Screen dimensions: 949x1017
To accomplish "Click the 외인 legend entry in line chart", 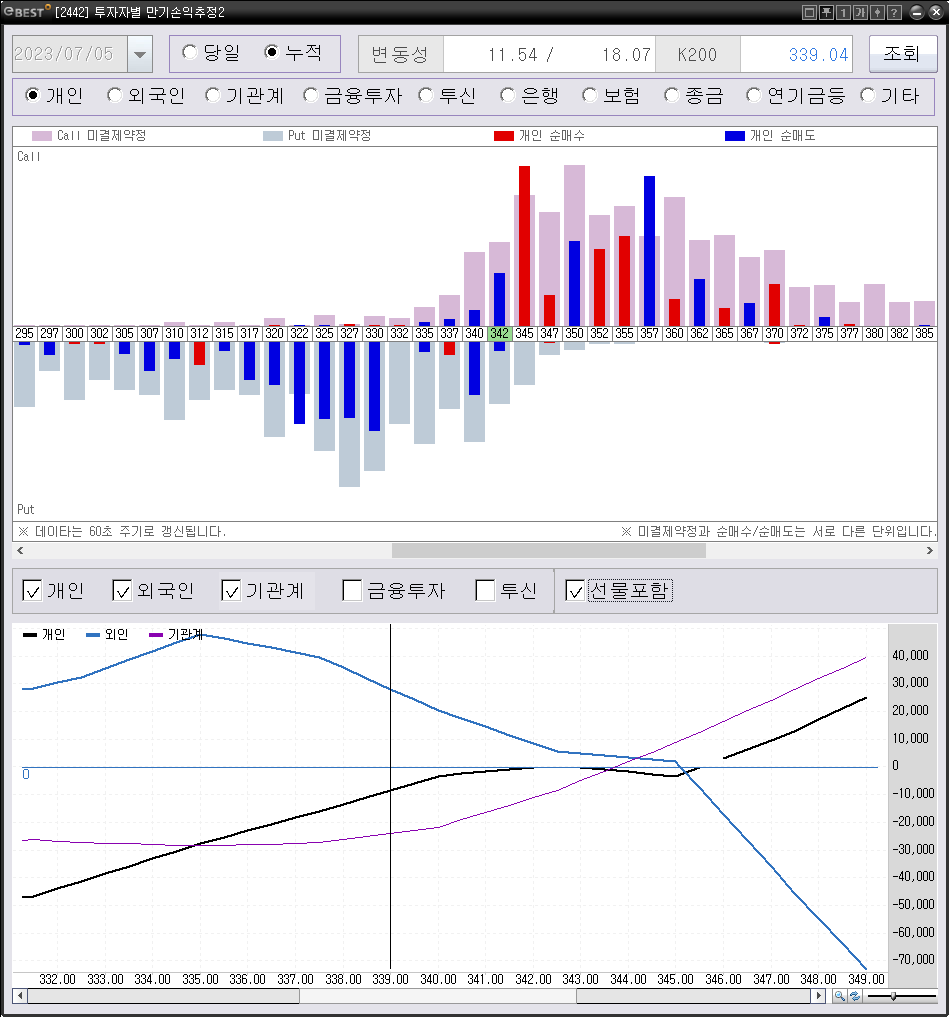I will 107,634.
